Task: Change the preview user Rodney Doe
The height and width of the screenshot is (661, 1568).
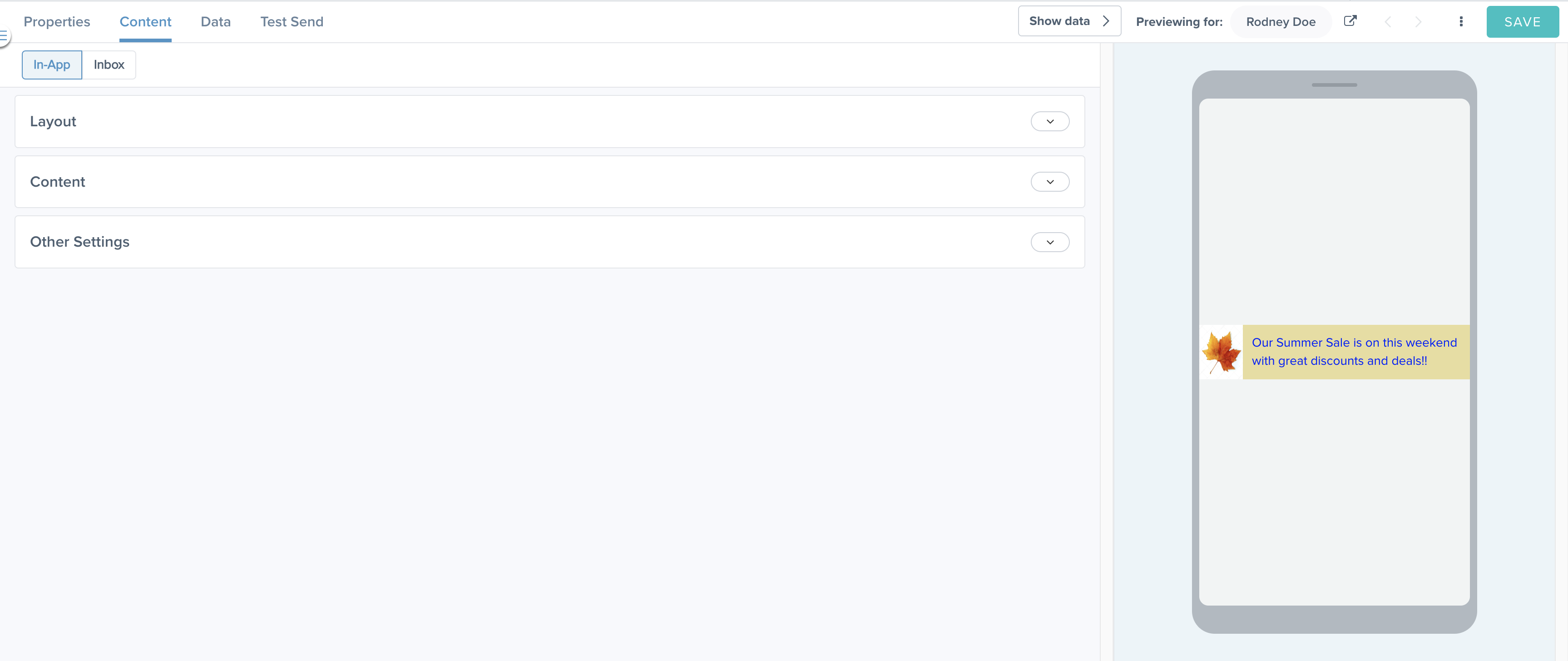Action: click(x=1280, y=21)
